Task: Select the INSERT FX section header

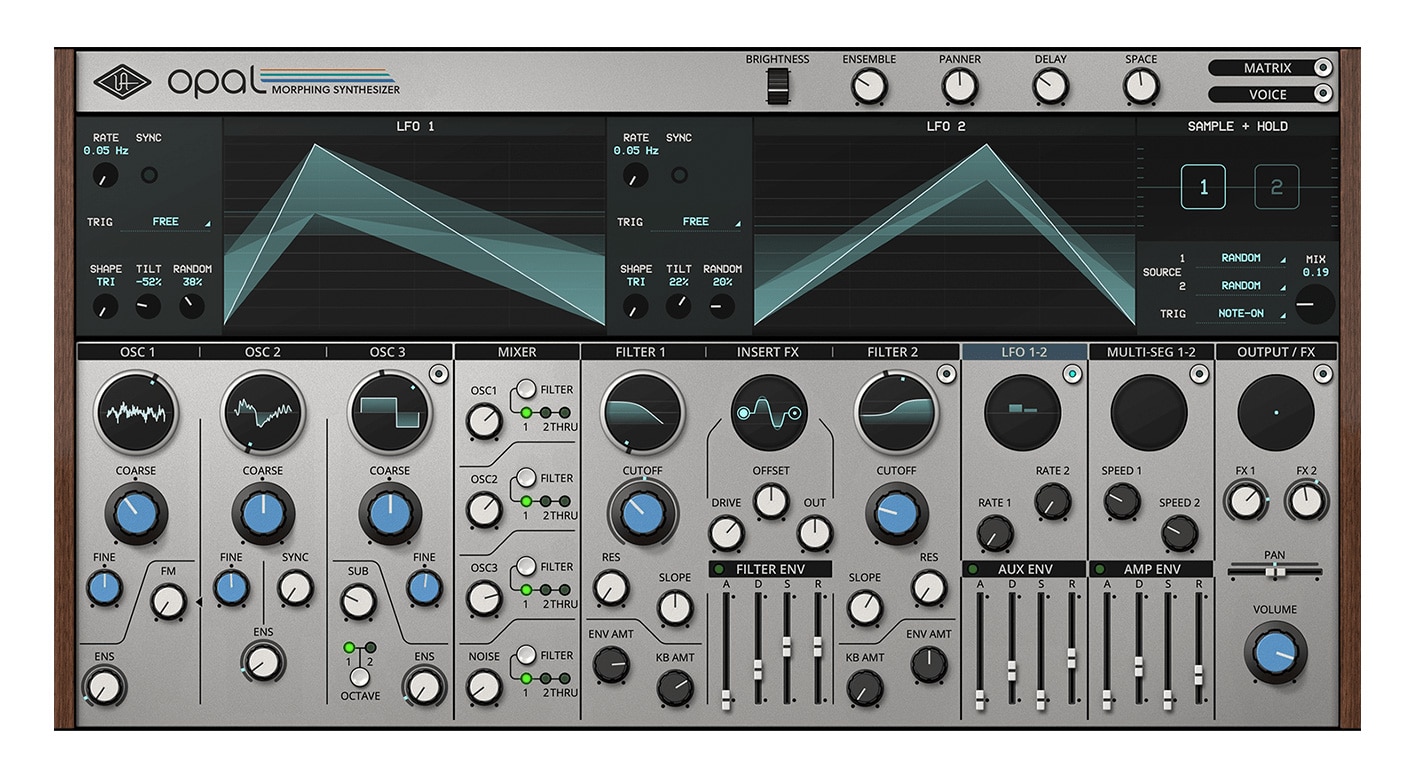Action: tap(768, 352)
